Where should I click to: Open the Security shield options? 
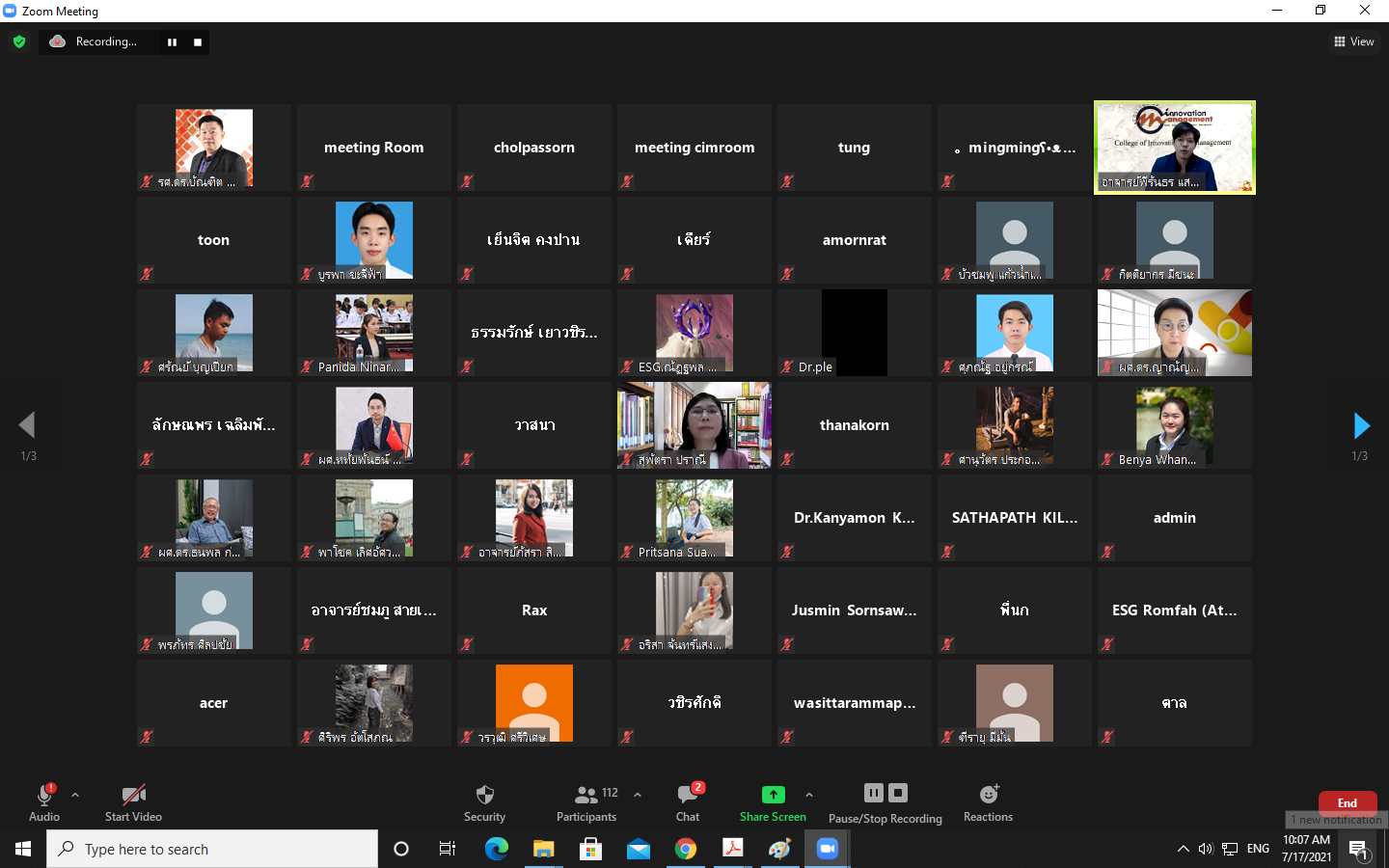point(484,802)
